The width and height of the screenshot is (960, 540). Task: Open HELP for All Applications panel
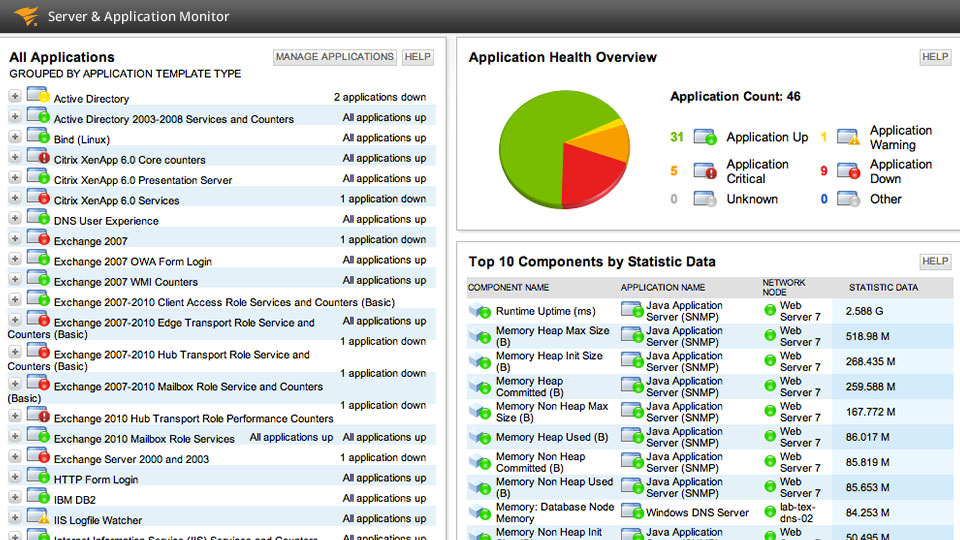(x=418, y=57)
